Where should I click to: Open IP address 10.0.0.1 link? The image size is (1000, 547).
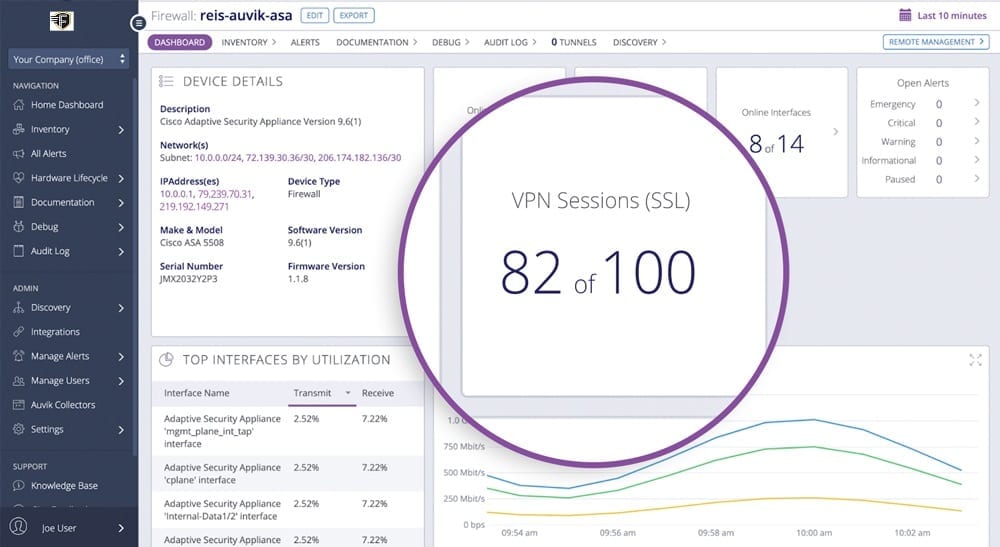(177, 194)
